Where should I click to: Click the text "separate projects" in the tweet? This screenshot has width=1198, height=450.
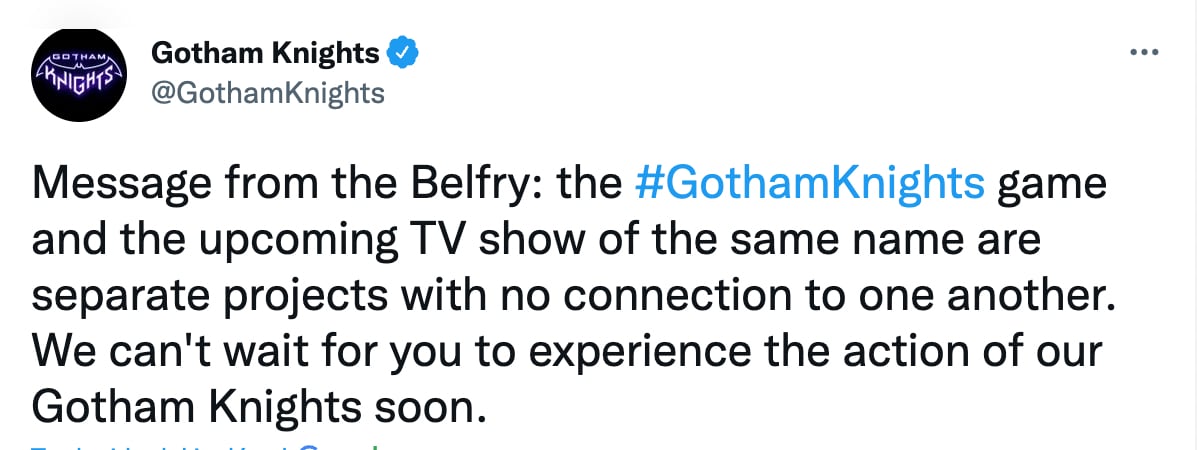(x=194, y=295)
